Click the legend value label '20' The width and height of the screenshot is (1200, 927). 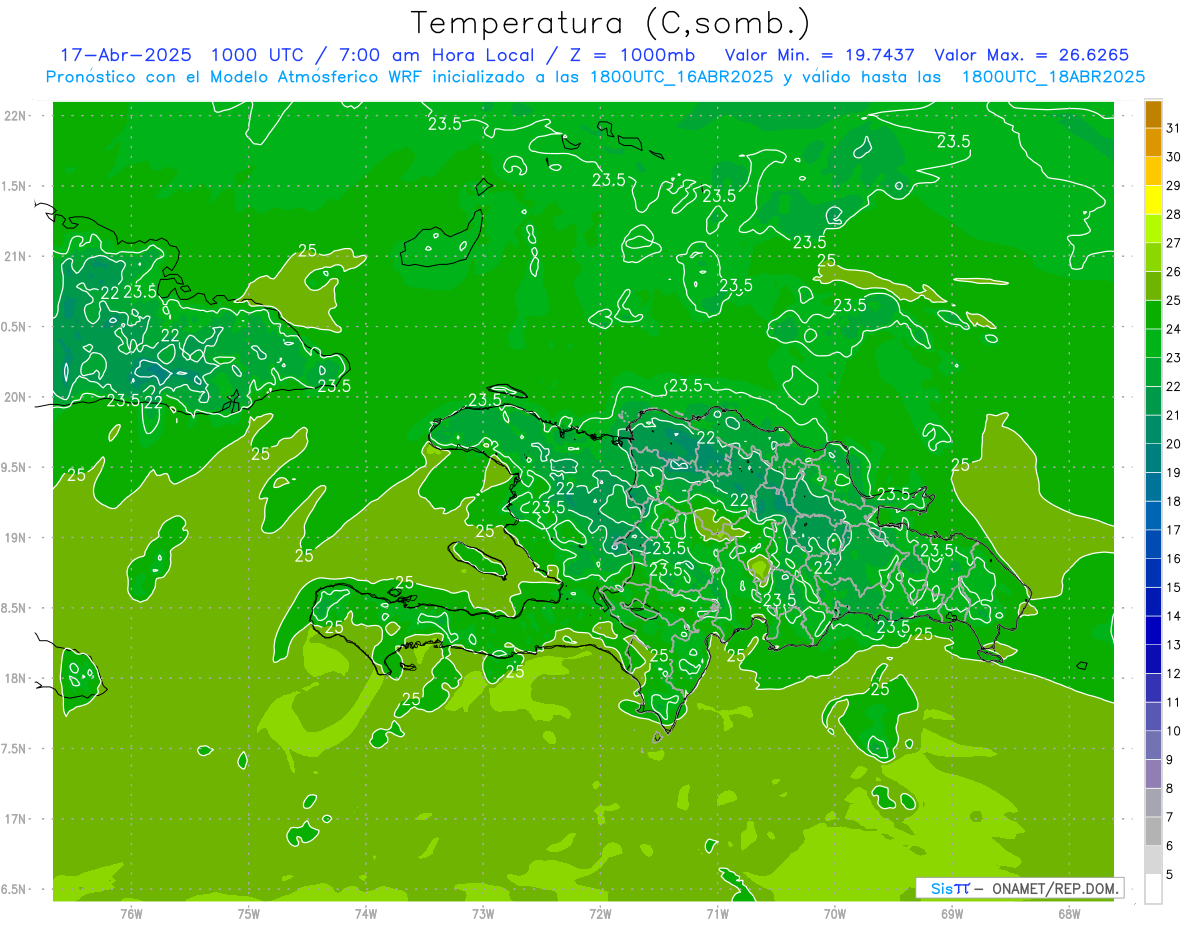click(x=1174, y=444)
